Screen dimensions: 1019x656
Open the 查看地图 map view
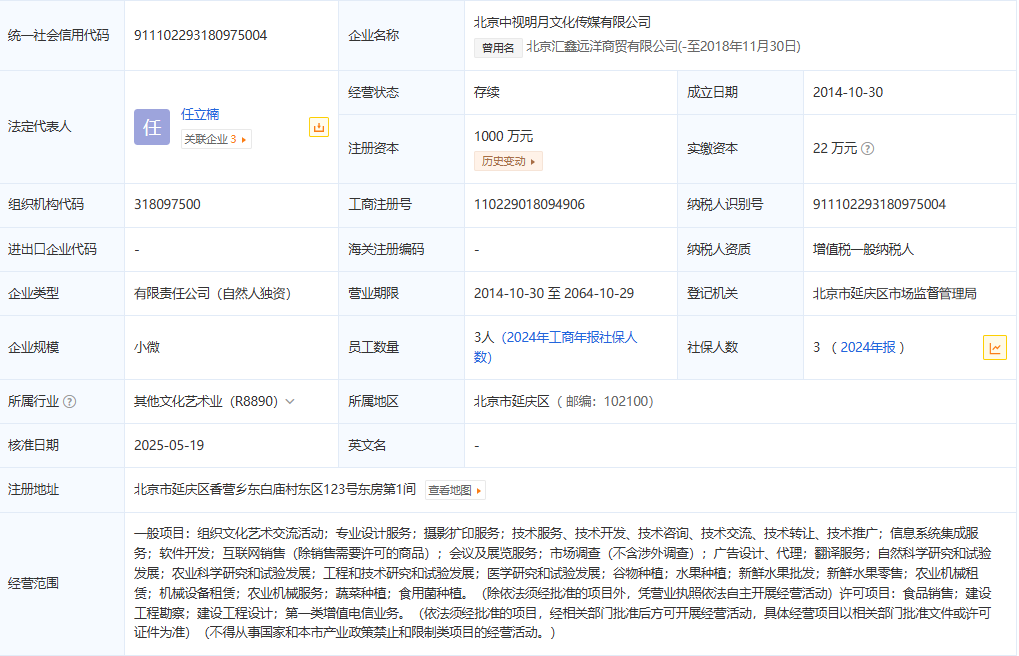pyautogui.click(x=454, y=490)
